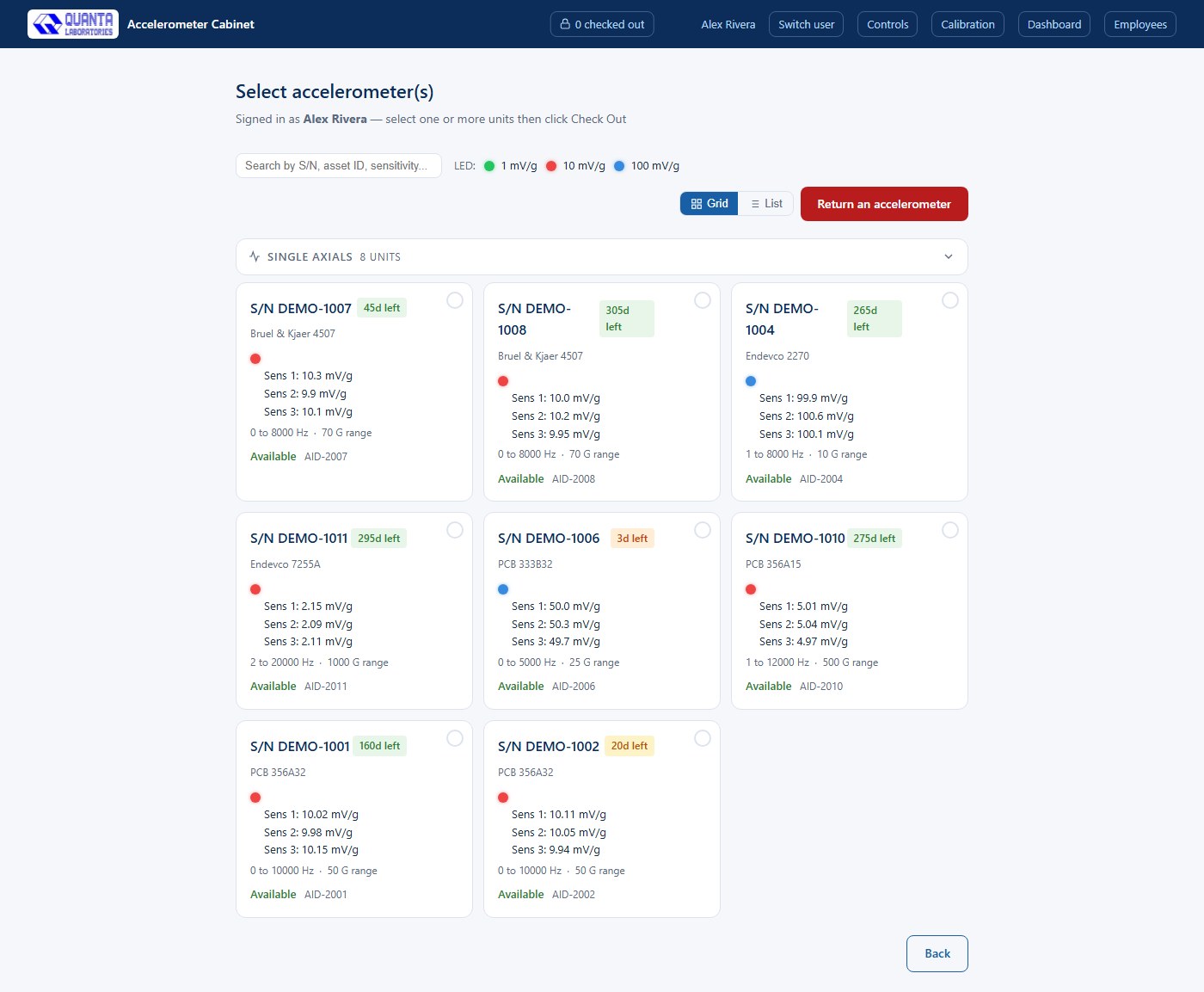Click Return an accelerometer button
This screenshot has height=992, width=1204.
884,204
